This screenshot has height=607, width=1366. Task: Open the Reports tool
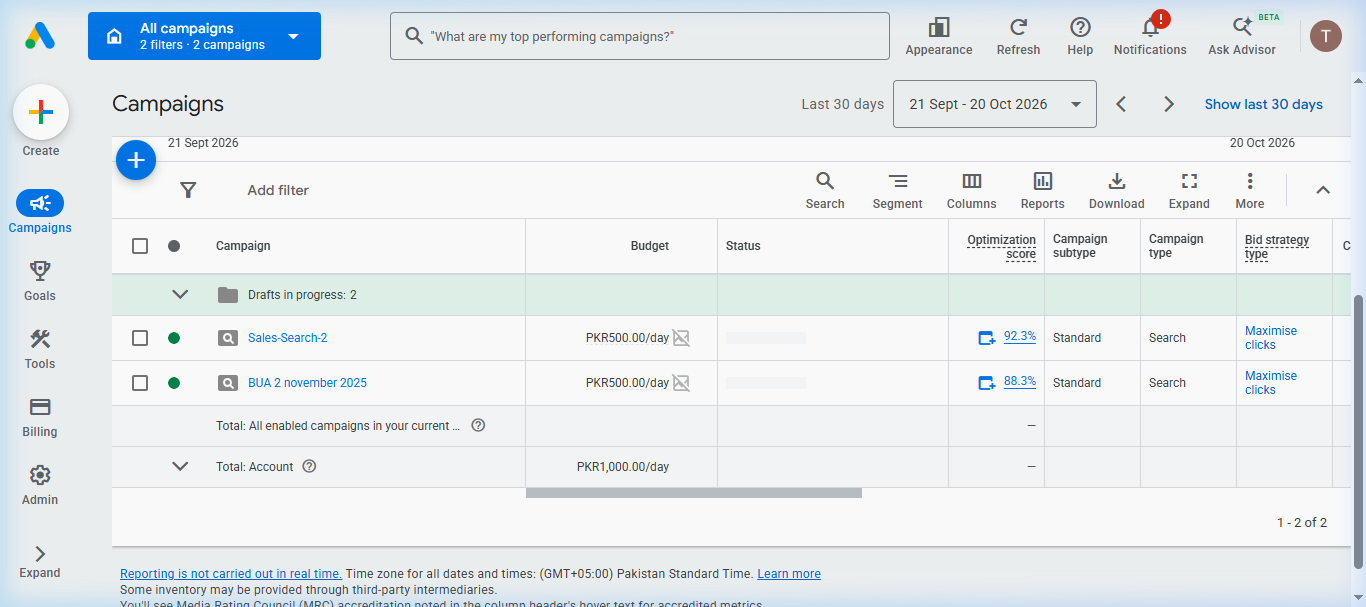pos(1042,190)
